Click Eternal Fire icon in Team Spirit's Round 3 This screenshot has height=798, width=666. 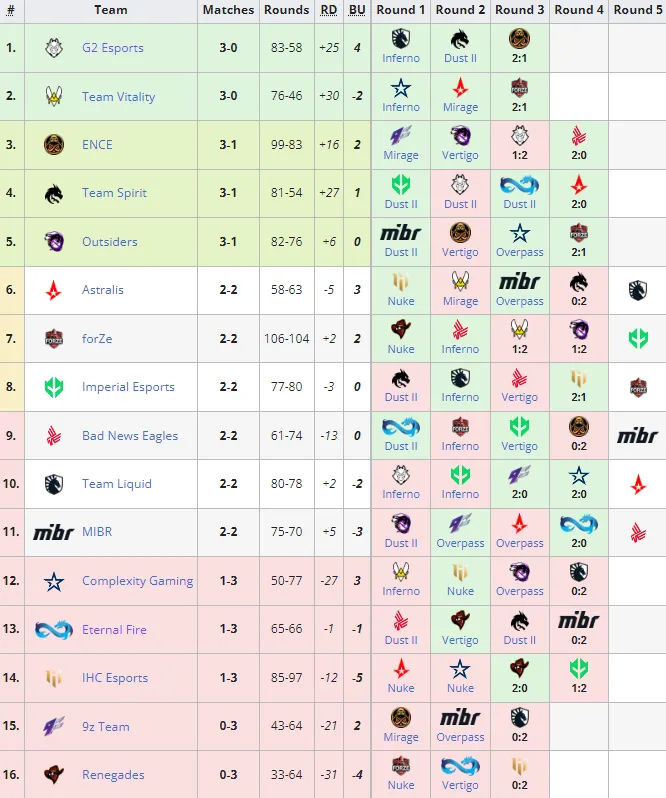coord(519,185)
